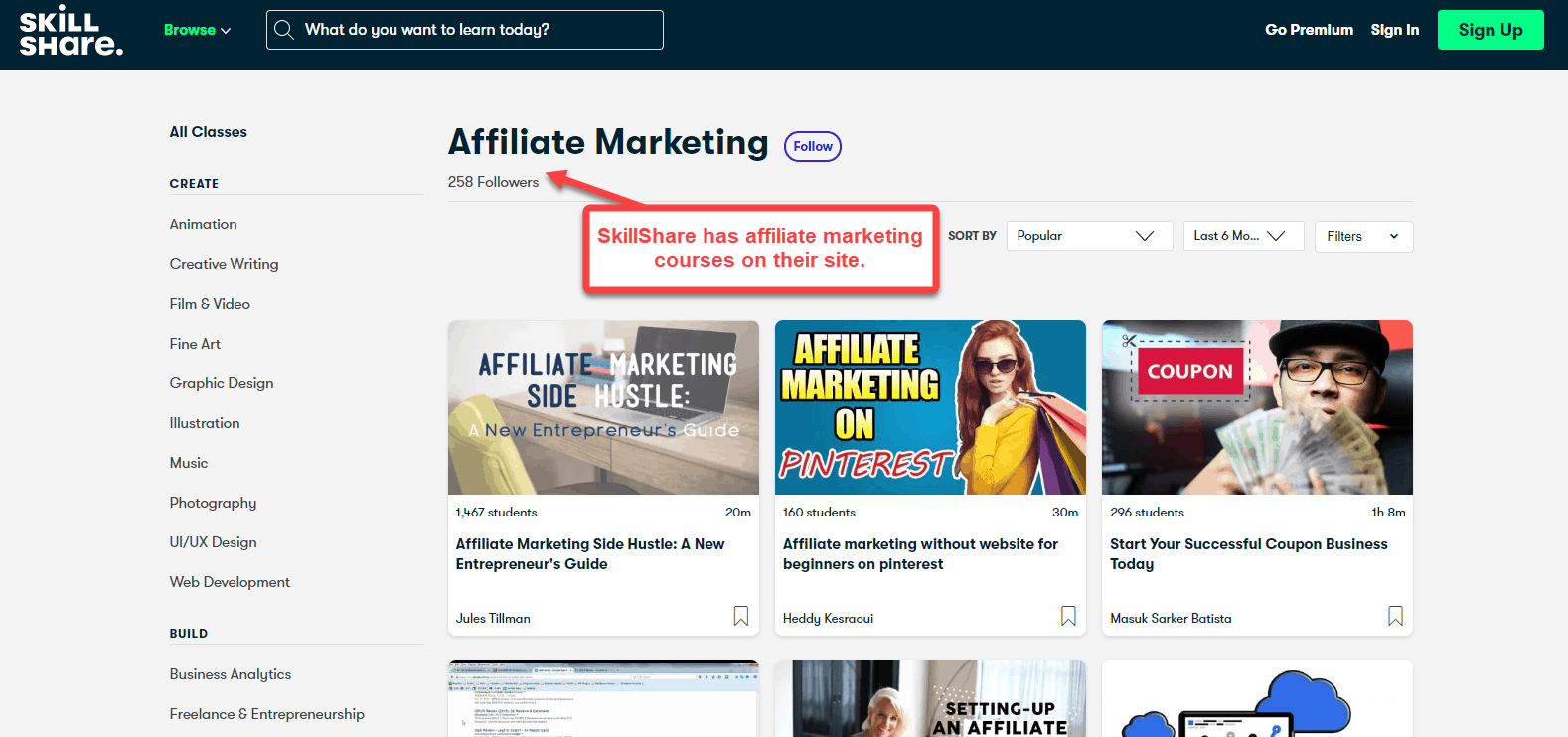Open the Photography category
Screen dimensions: 1568x737
(x=213, y=503)
